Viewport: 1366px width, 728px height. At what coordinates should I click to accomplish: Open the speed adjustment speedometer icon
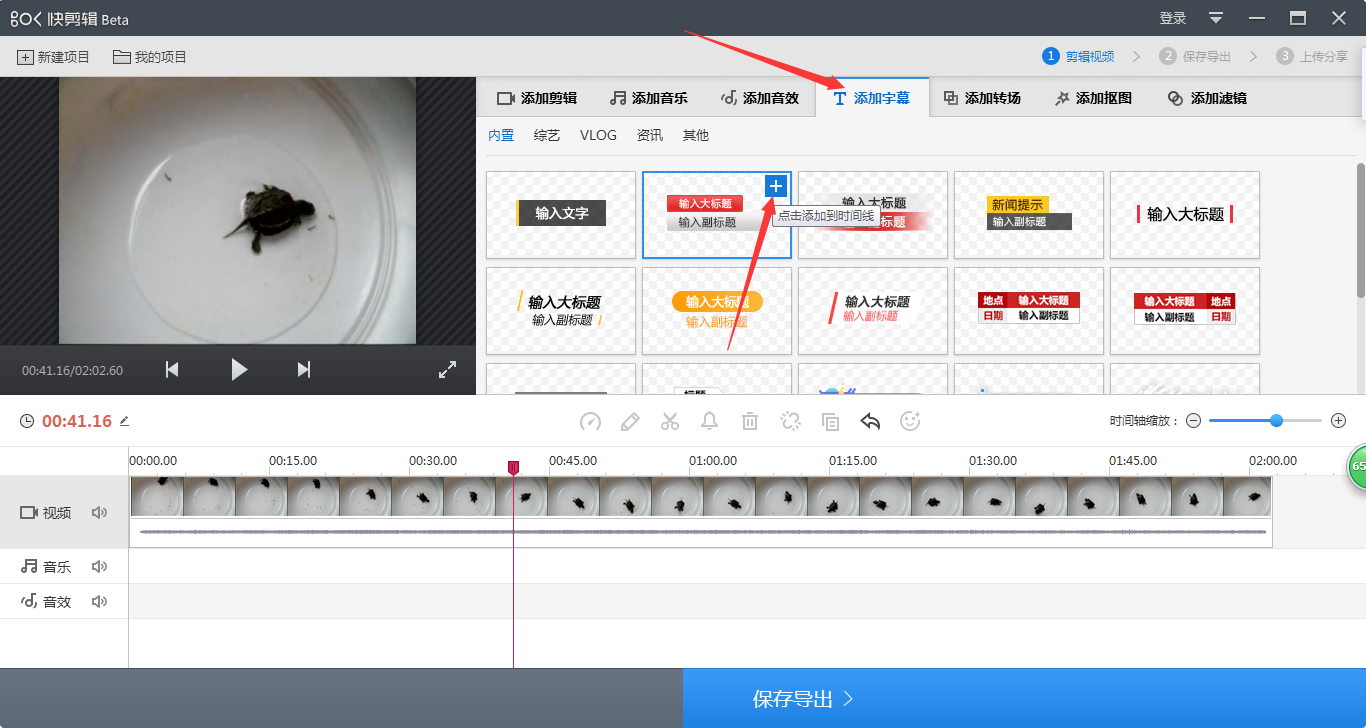click(590, 421)
